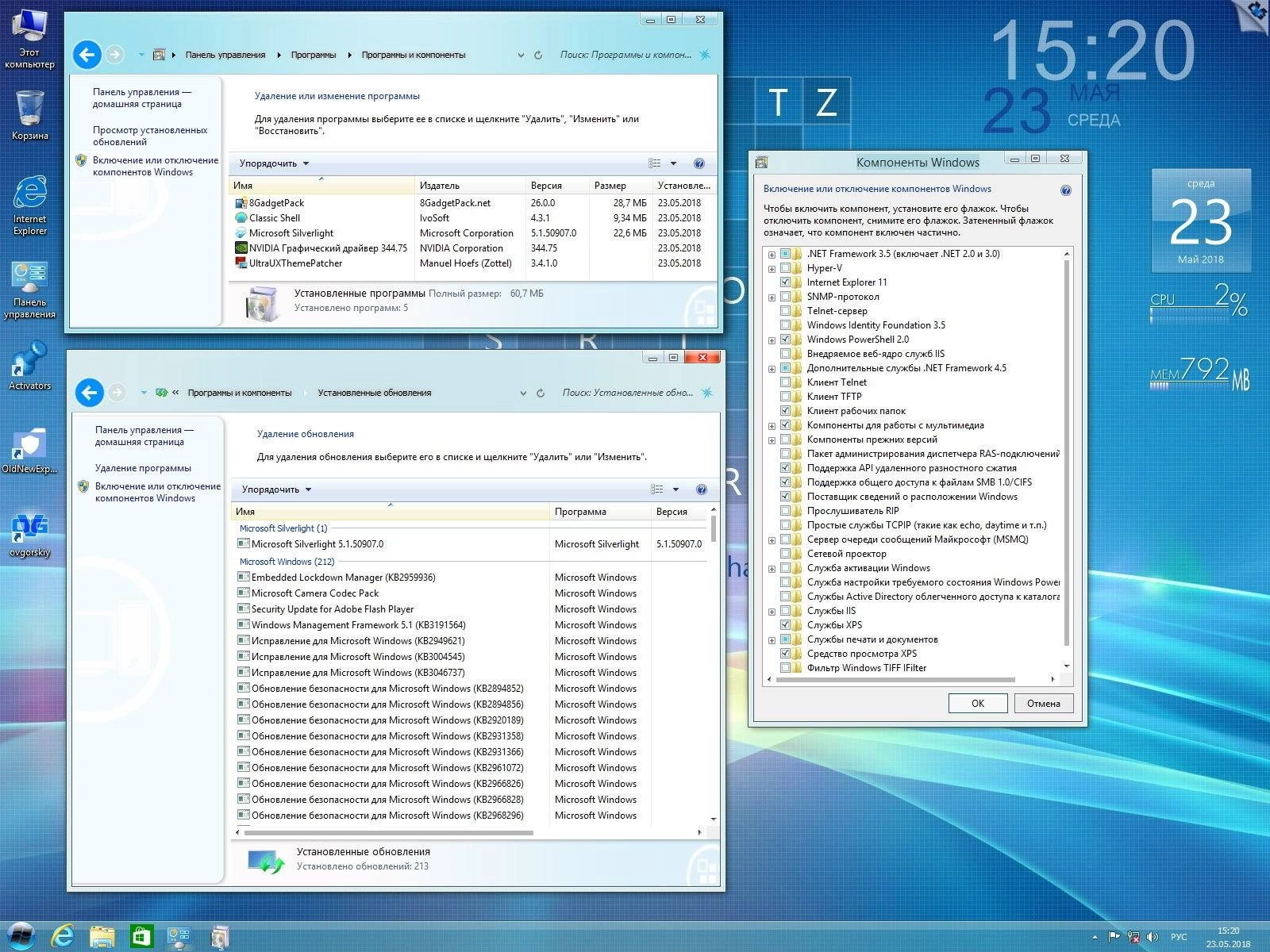Refresh the Установленные обновления address bar
This screenshot has width=1270, height=952.
[x=541, y=393]
